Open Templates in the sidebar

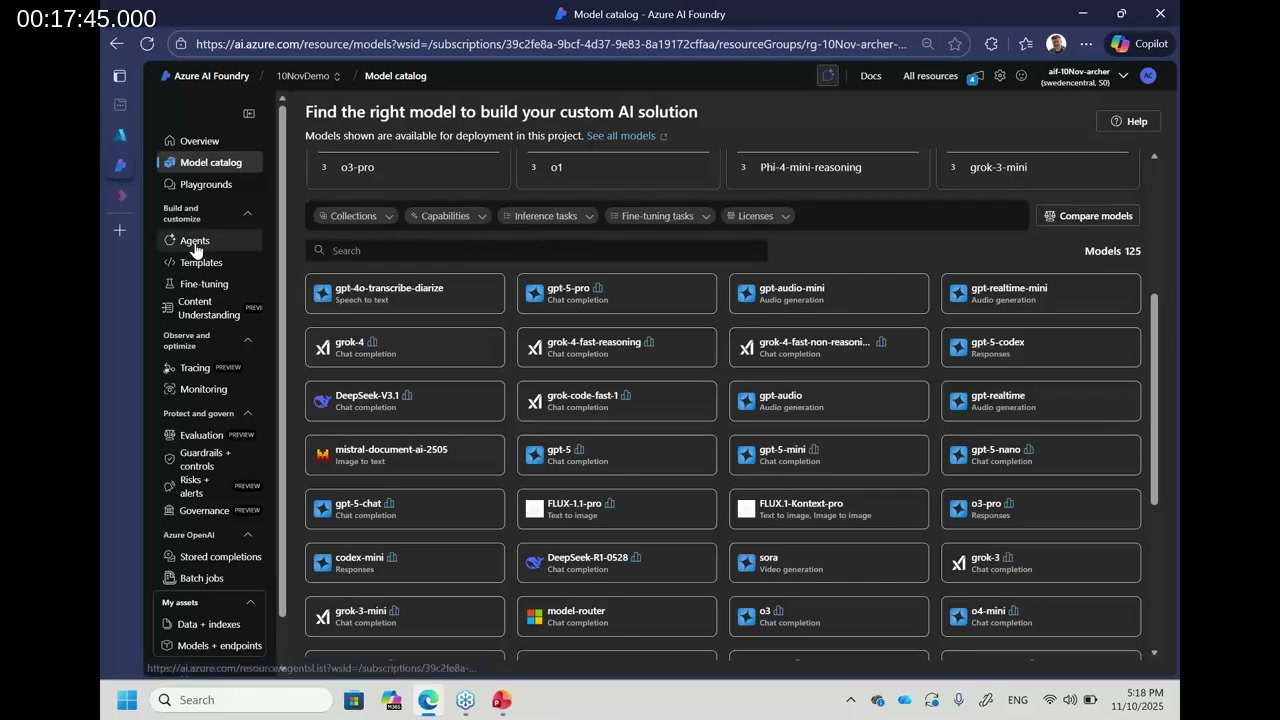click(x=201, y=262)
